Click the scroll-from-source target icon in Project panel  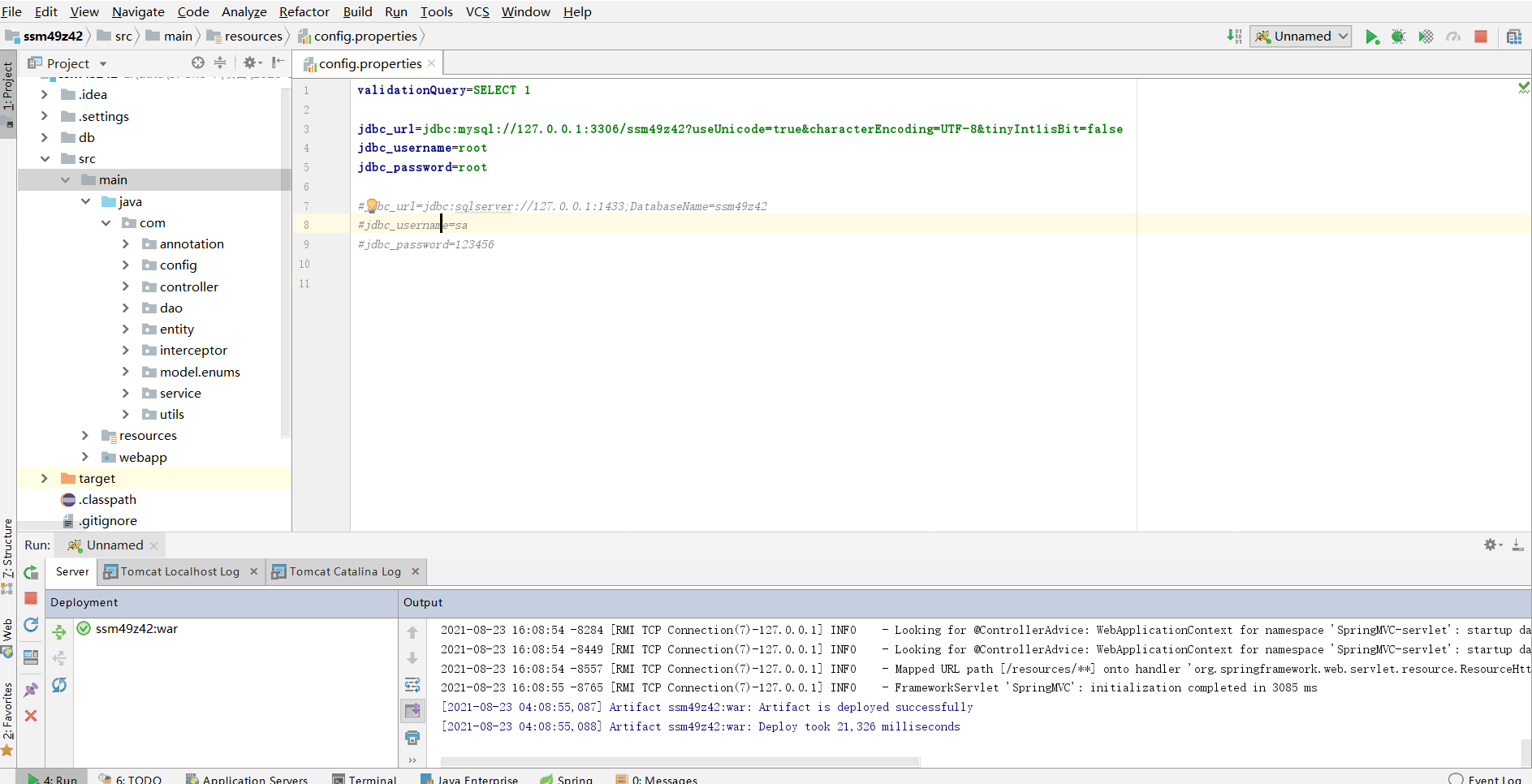pyautogui.click(x=197, y=62)
